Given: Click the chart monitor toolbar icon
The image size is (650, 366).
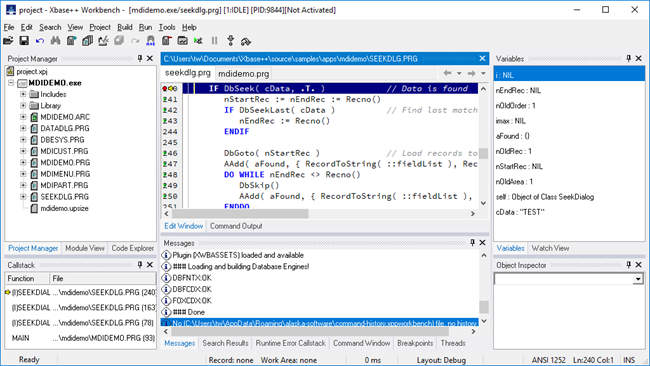Looking at the screenshot, I should [182, 41].
